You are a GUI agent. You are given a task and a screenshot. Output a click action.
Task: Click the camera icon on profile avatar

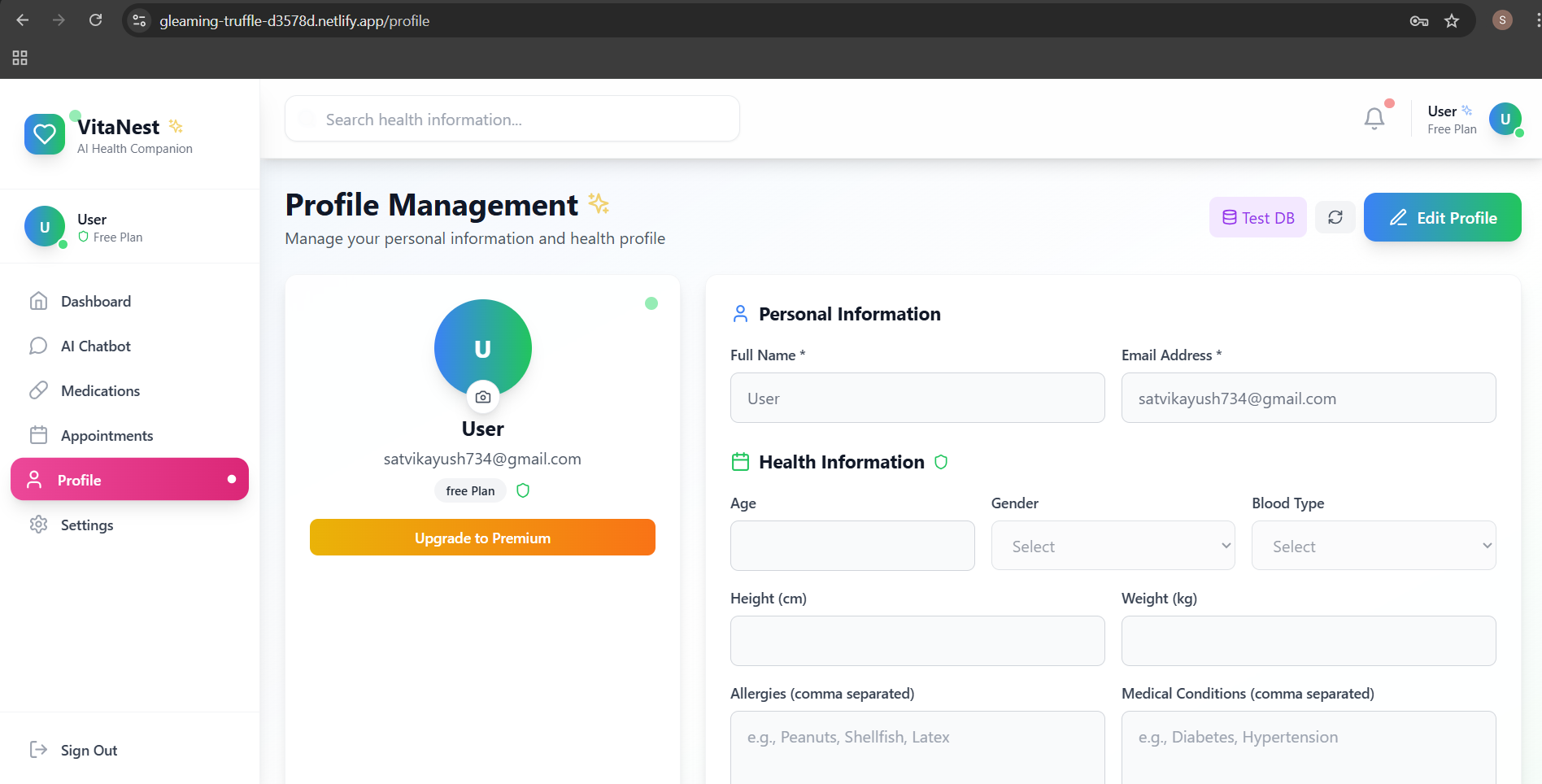point(483,397)
